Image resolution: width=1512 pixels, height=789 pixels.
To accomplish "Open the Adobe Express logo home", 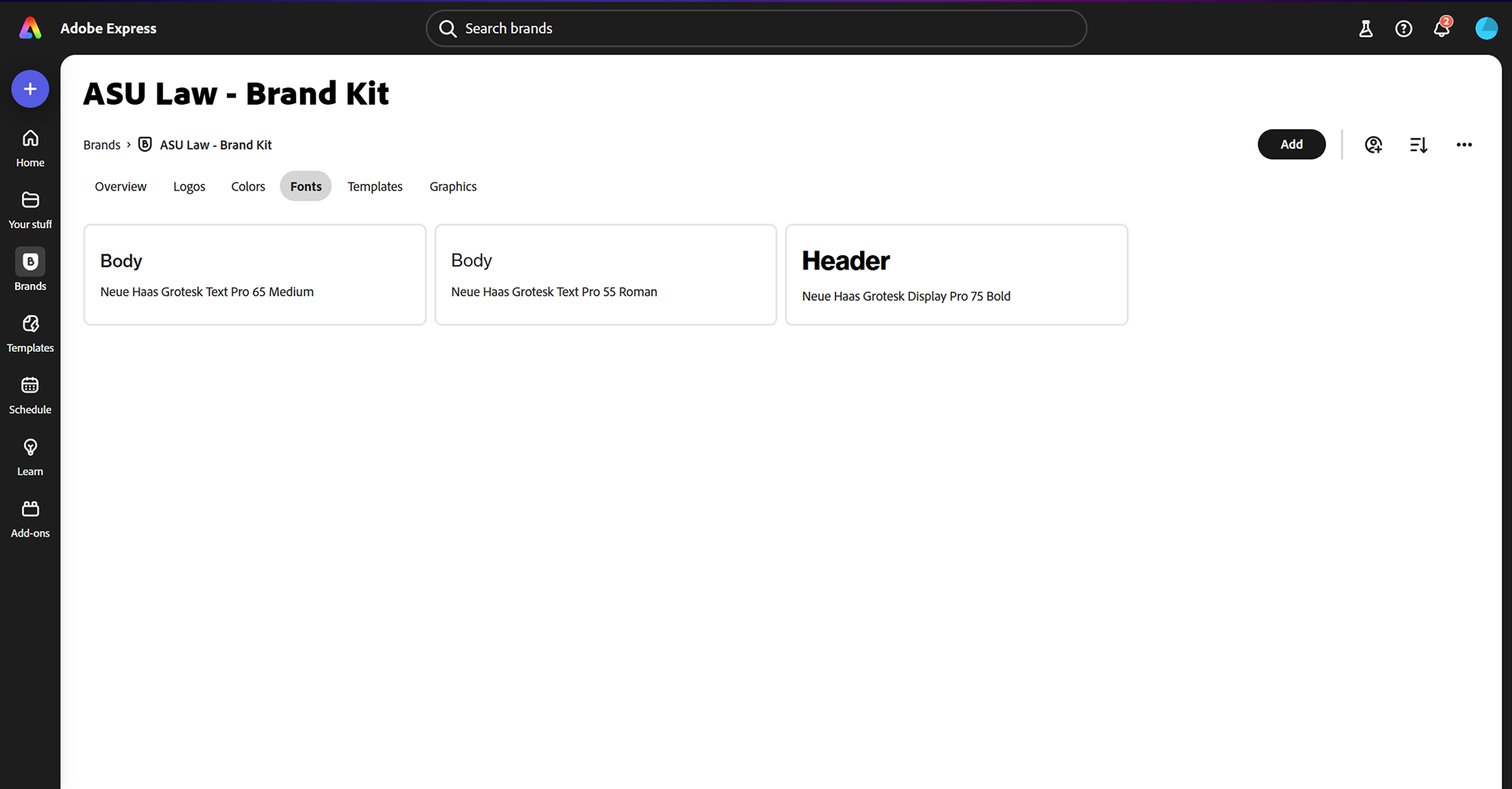I will [30, 28].
